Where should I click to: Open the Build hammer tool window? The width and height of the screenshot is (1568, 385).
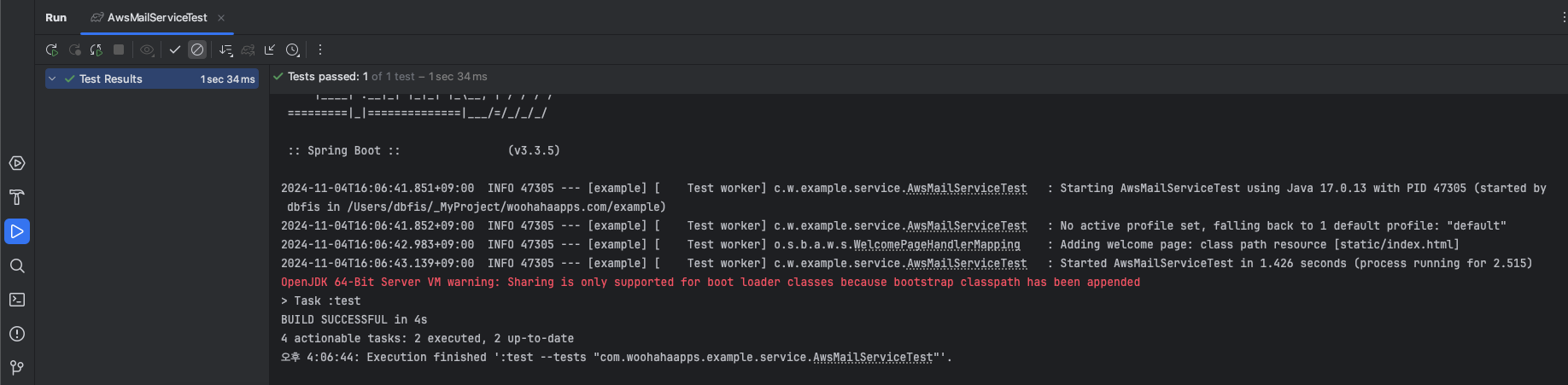pos(17,197)
